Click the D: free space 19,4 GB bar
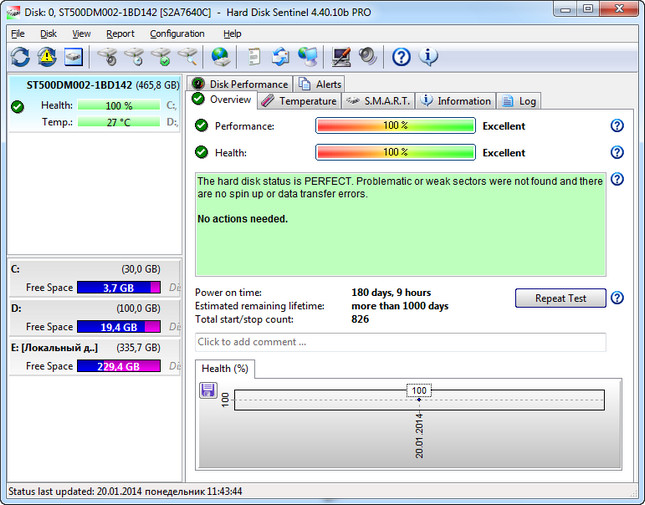Screen dimensions: 645x505 (118, 327)
